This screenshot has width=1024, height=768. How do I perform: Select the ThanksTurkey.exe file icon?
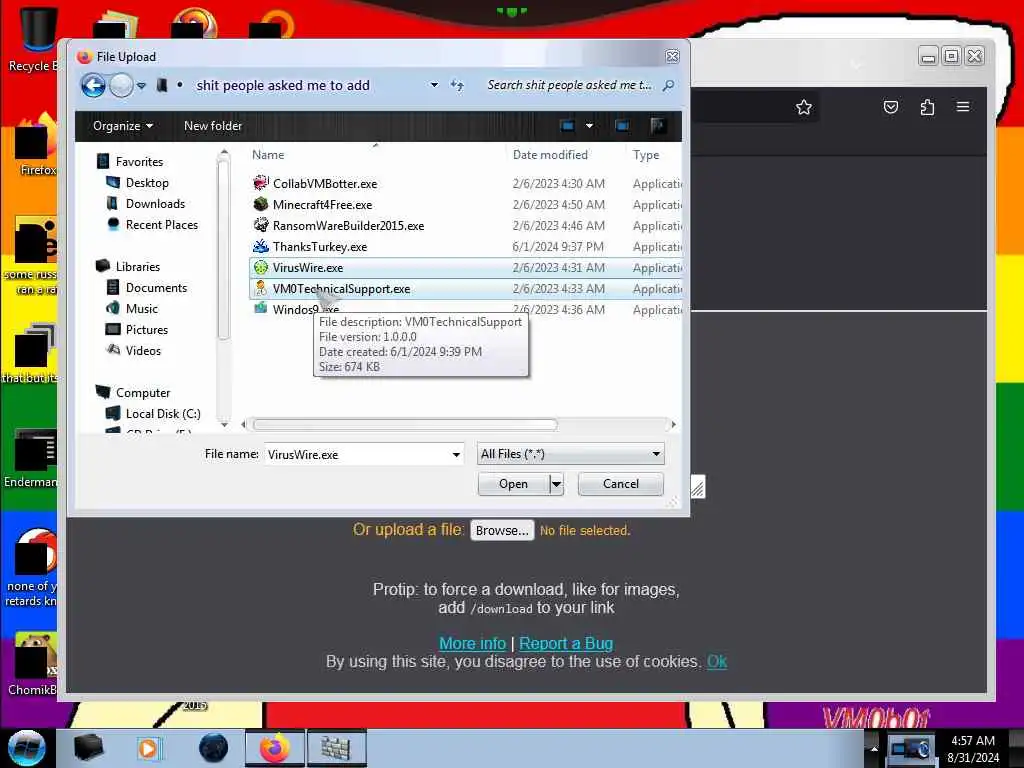pos(261,246)
